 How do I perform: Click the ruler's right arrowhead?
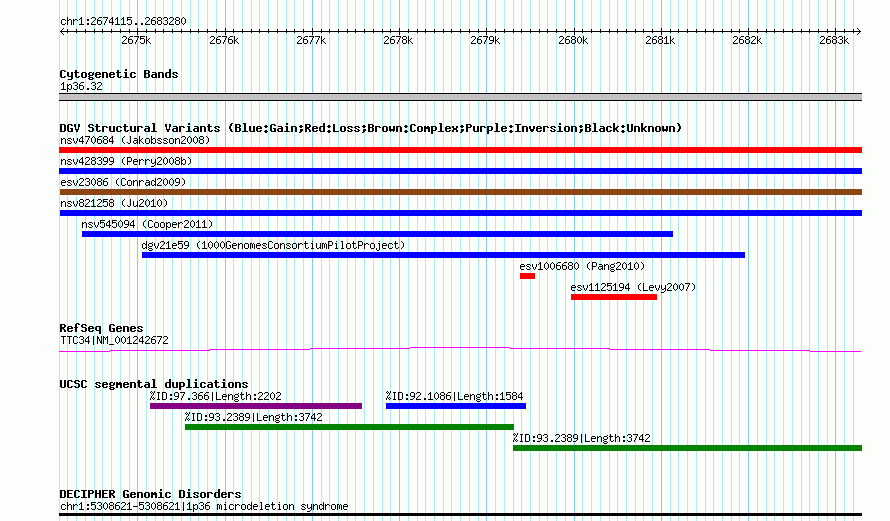pos(859,31)
